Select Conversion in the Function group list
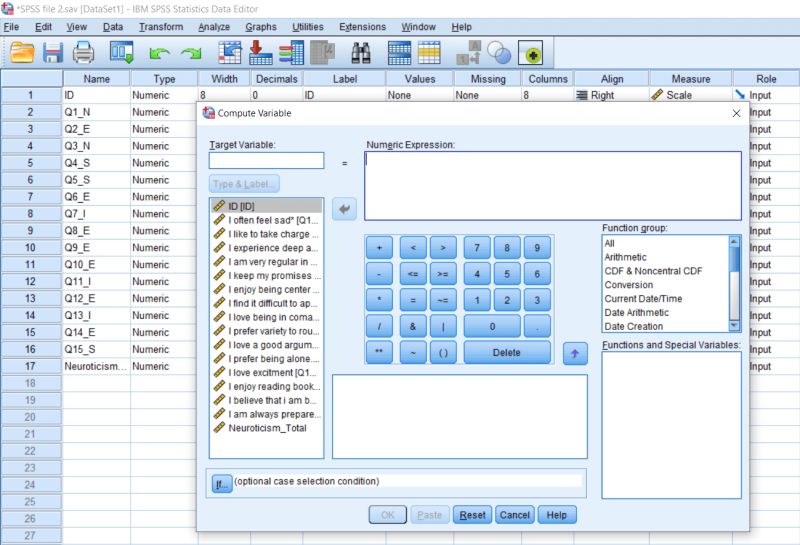Viewport: 800px width, 545px height. (629, 285)
